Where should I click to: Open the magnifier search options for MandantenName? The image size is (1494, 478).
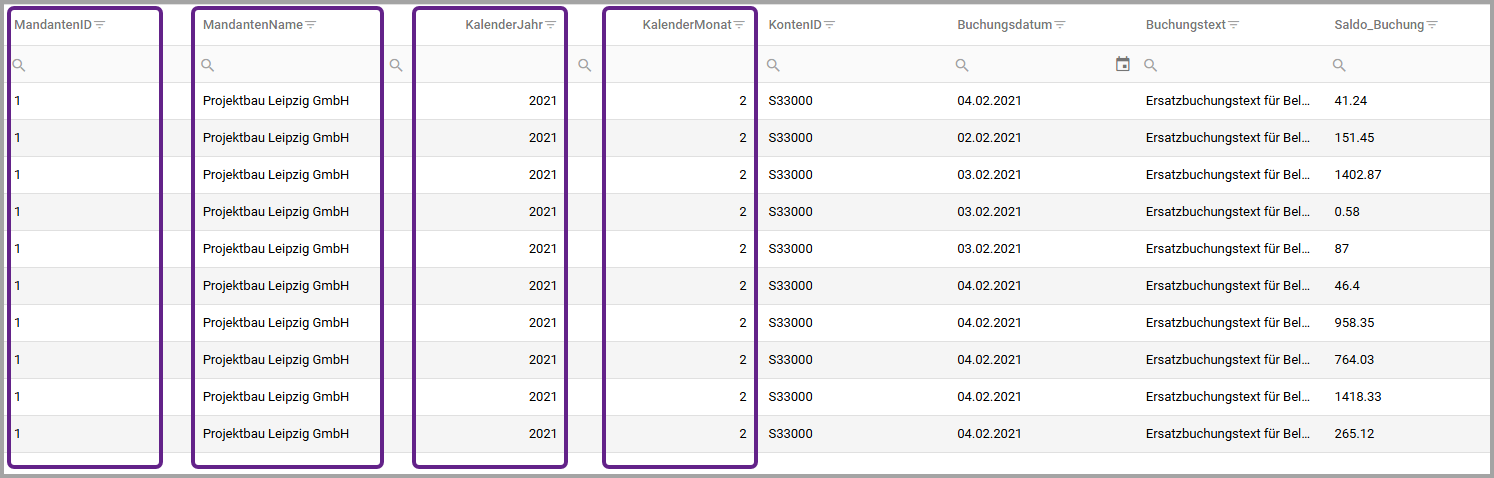tap(208, 65)
